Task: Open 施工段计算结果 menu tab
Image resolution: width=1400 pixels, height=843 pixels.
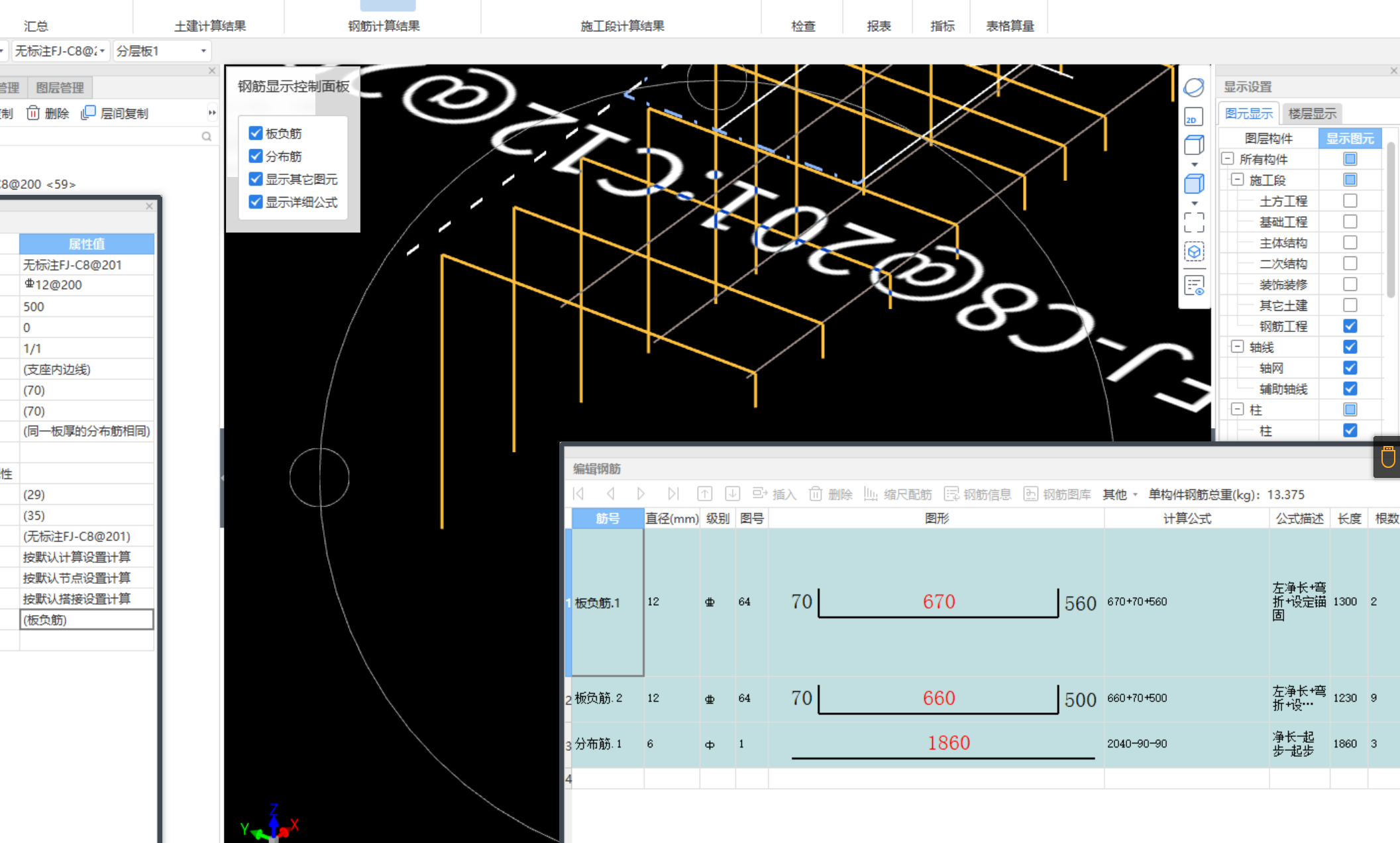Action: 622,26
